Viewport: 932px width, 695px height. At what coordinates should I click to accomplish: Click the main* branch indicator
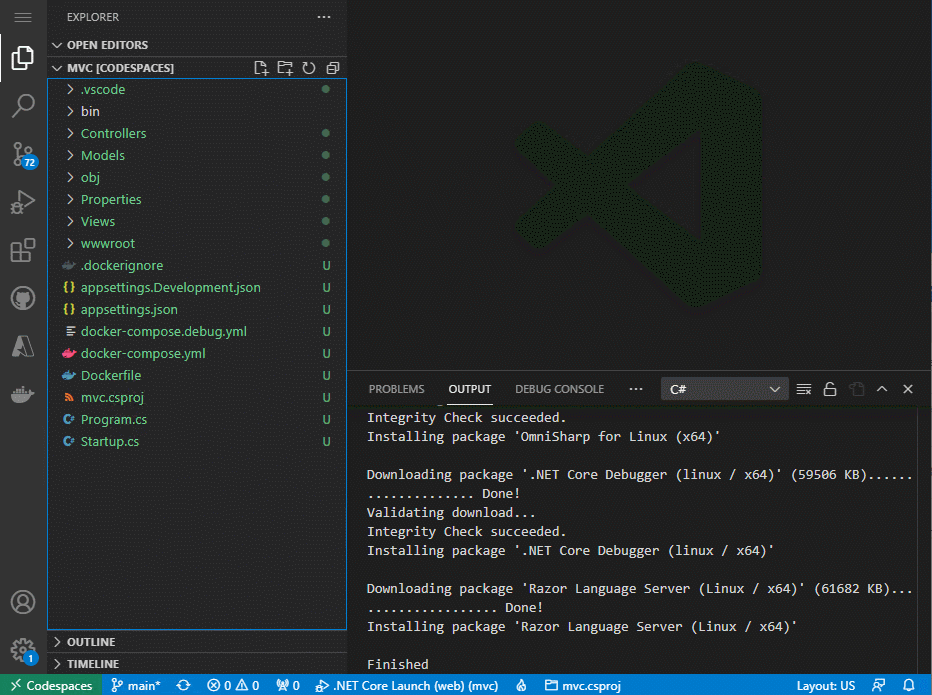[x=136, y=685]
